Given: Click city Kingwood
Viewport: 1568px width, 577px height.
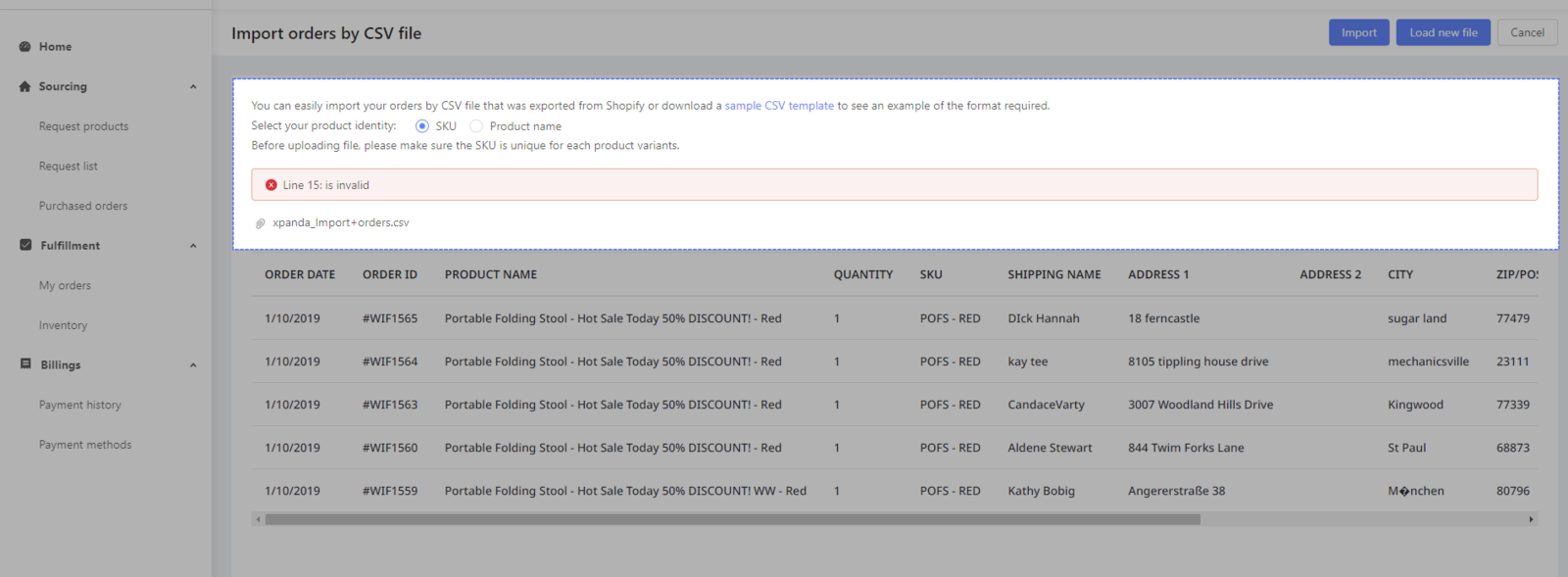Looking at the screenshot, I should 1416,405.
